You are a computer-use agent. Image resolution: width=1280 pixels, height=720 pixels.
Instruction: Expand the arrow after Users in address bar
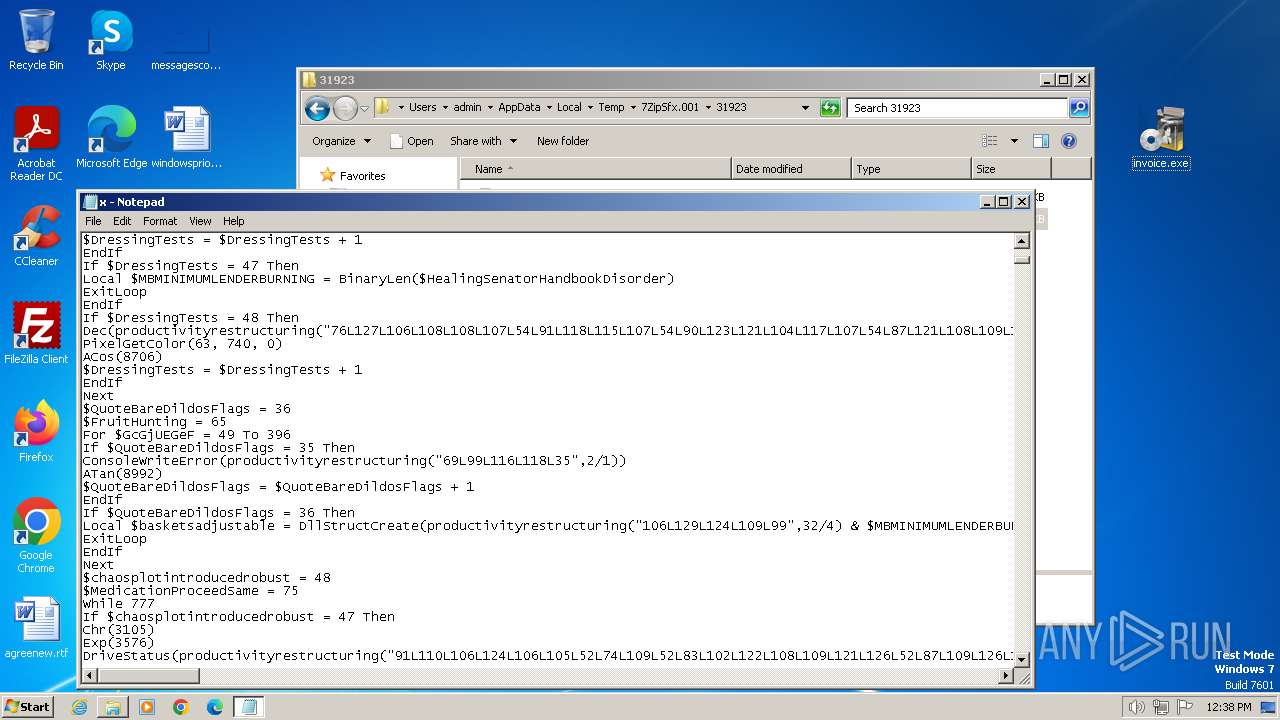tap(445, 107)
